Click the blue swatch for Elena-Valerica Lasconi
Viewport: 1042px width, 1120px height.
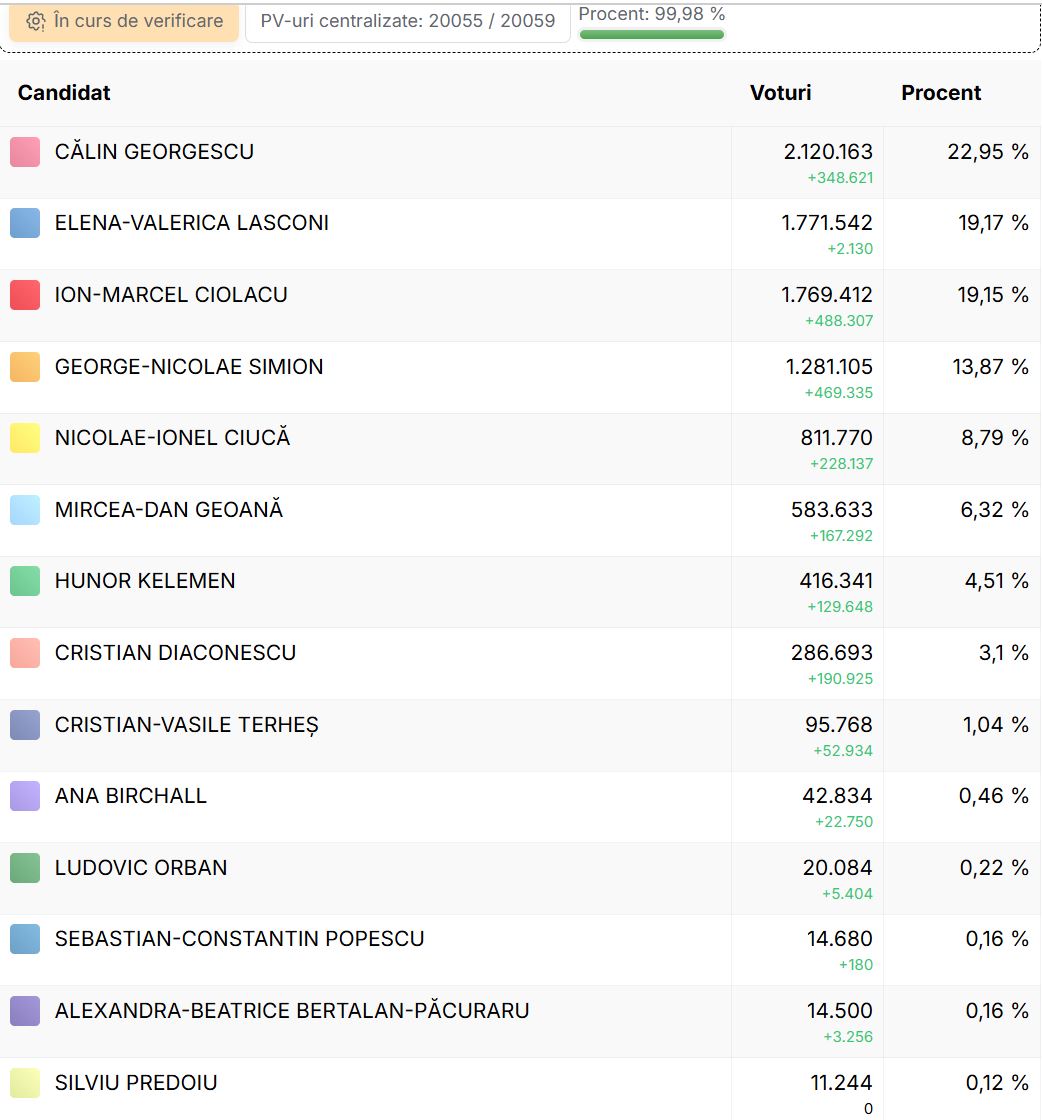click(25, 223)
